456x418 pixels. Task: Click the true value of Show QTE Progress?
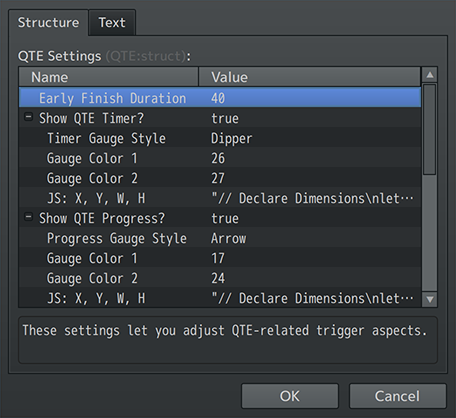pos(225,218)
